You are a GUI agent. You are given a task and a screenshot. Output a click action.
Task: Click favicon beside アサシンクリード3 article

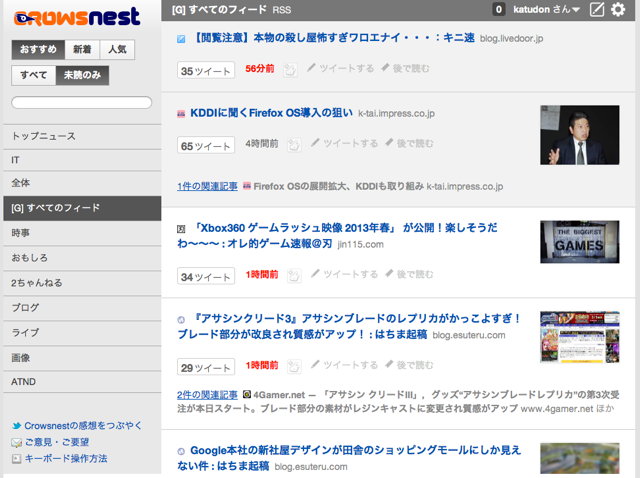pyautogui.click(x=181, y=320)
